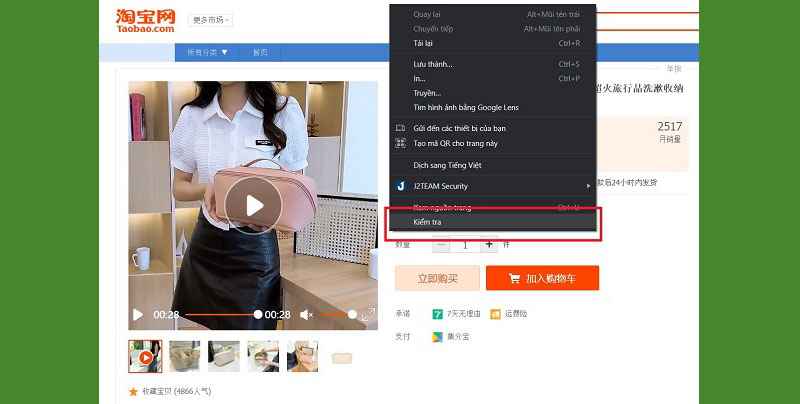Click the 举报 report link
The height and width of the screenshot is (404, 800).
674,69
